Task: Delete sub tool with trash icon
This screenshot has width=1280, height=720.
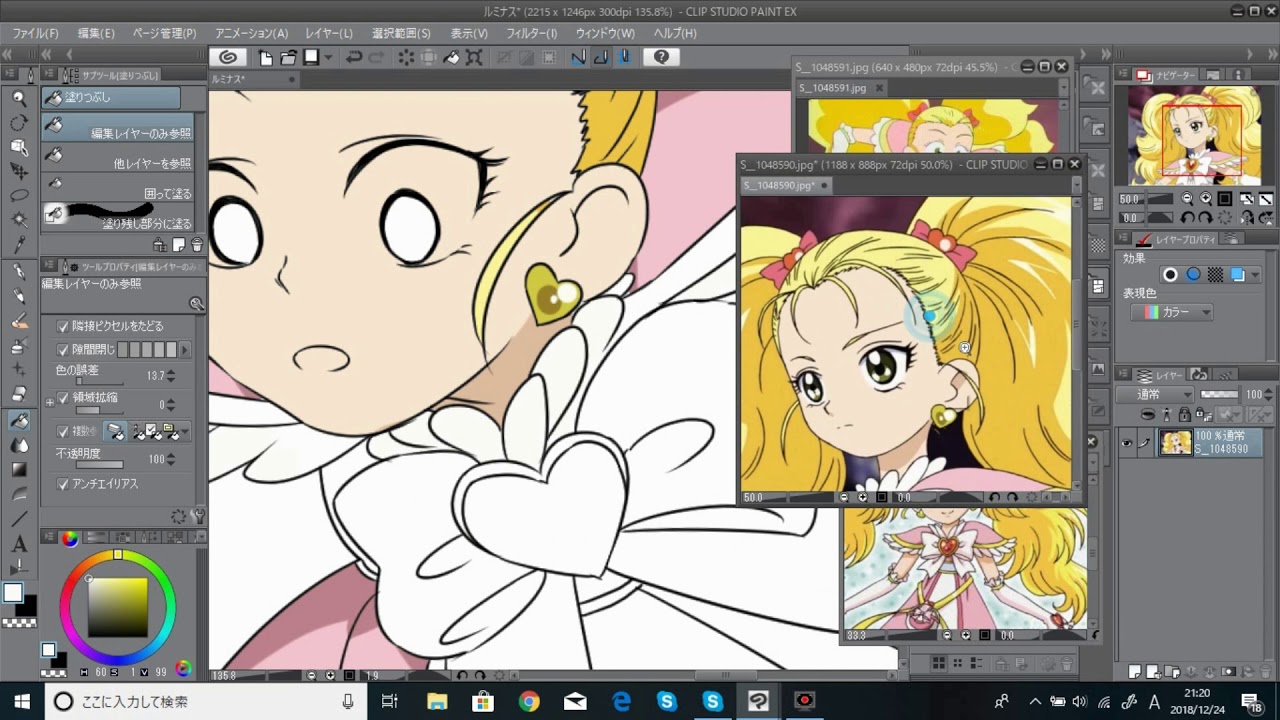Action: pyautogui.click(x=196, y=245)
